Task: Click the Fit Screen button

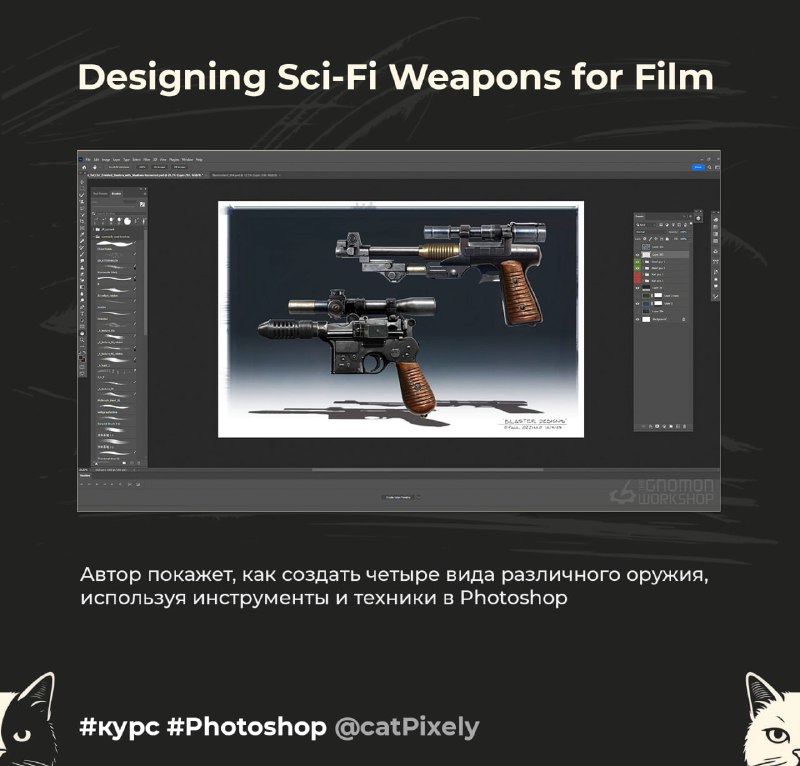Action: pos(159,167)
